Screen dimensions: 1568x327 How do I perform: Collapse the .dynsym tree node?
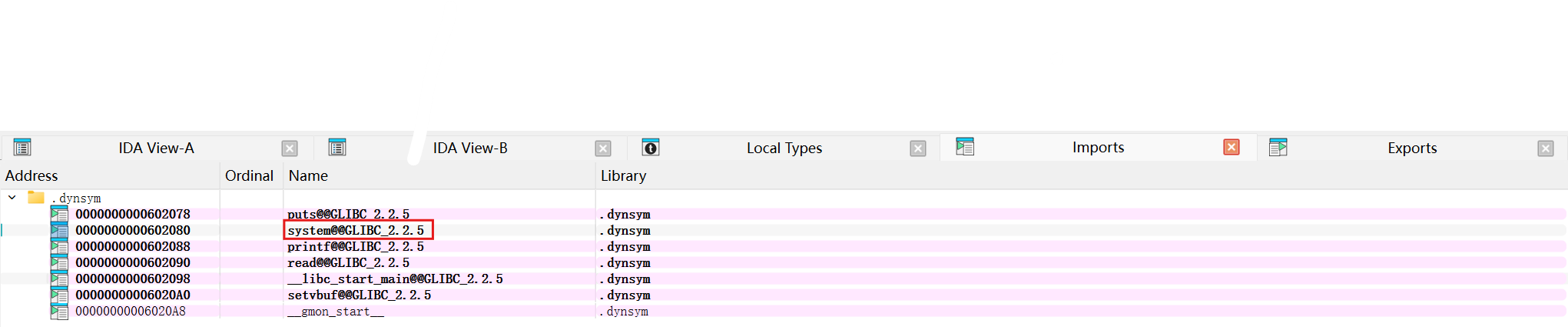click(12, 198)
